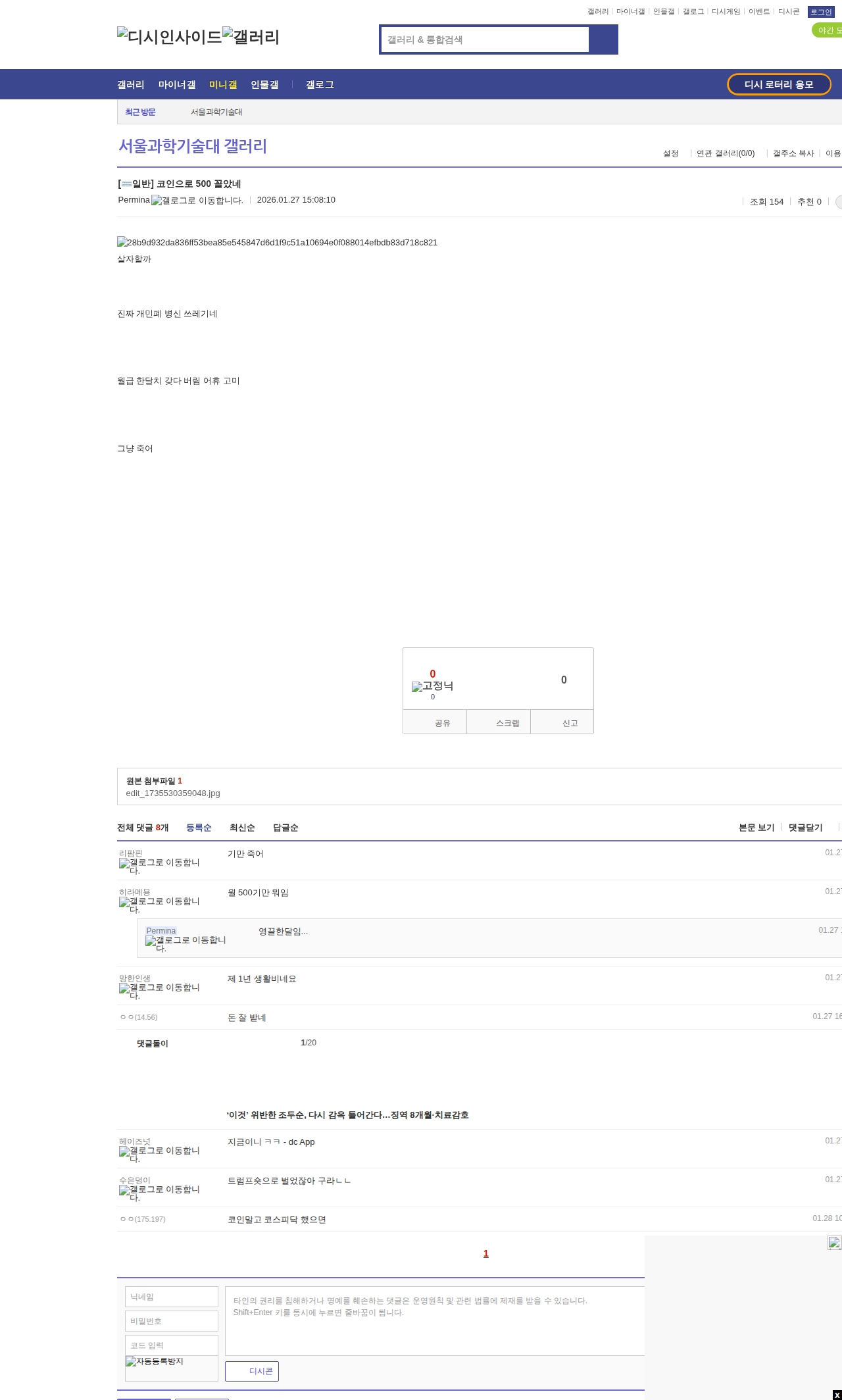
Task: Open the 최근 방문 recent visits list
Action: (140, 112)
